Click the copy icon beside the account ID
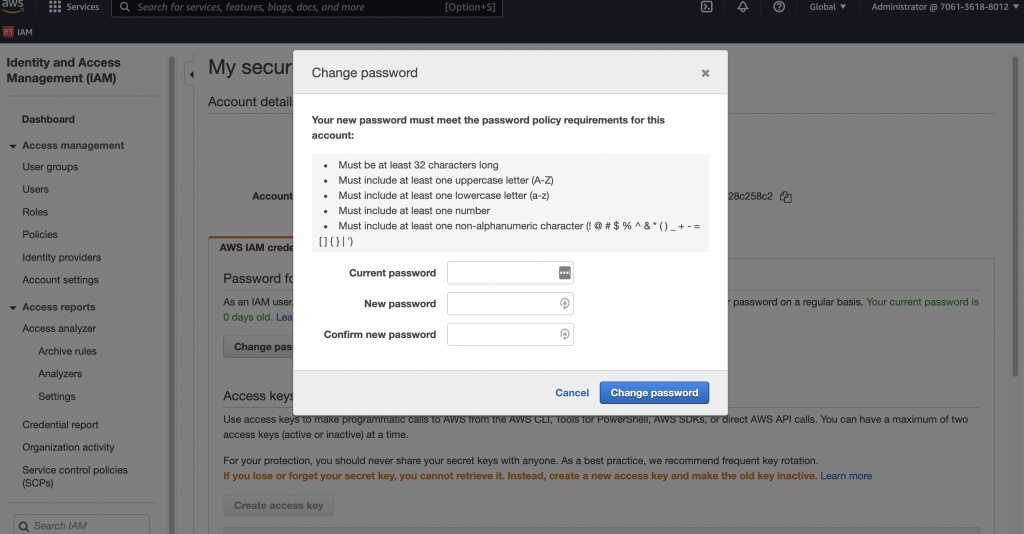Image resolution: width=1024 pixels, height=534 pixels. [x=786, y=197]
